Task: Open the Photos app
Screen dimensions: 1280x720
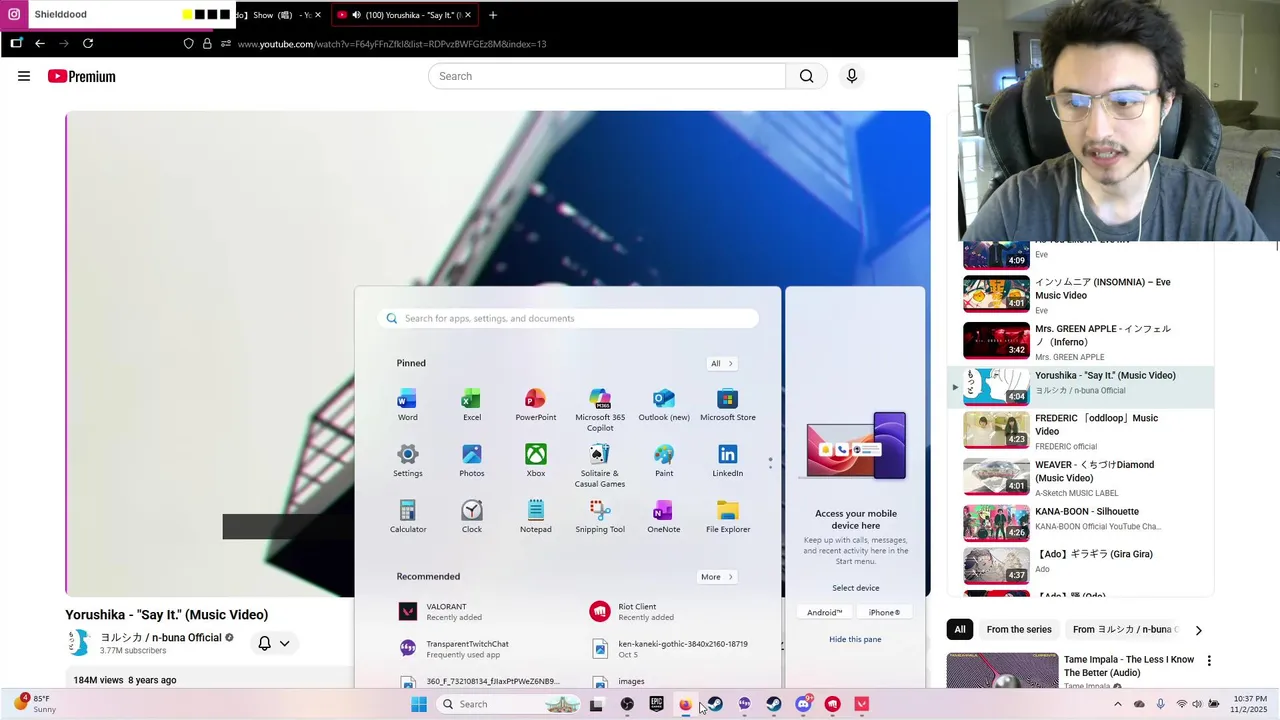Action: coord(471,461)
